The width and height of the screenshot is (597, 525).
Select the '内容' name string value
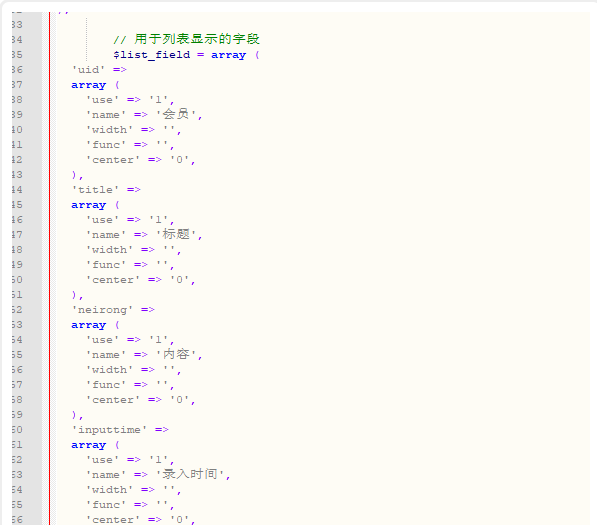tap(176, 354)
